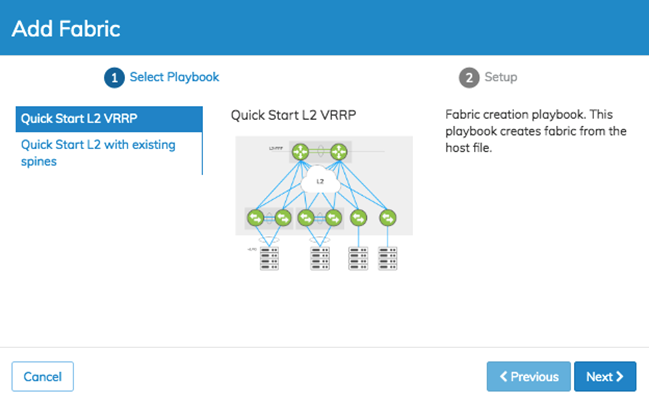The height and width of the screenshot is (398, 649).
Task: Cancel the Add Fabric dialog
Action: (43, 376)
